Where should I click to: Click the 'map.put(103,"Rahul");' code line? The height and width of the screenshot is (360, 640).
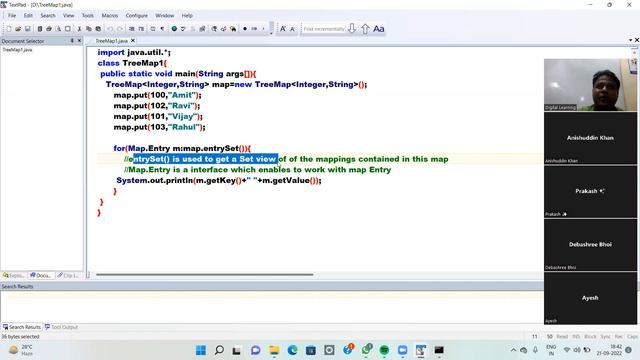(159, 127)
